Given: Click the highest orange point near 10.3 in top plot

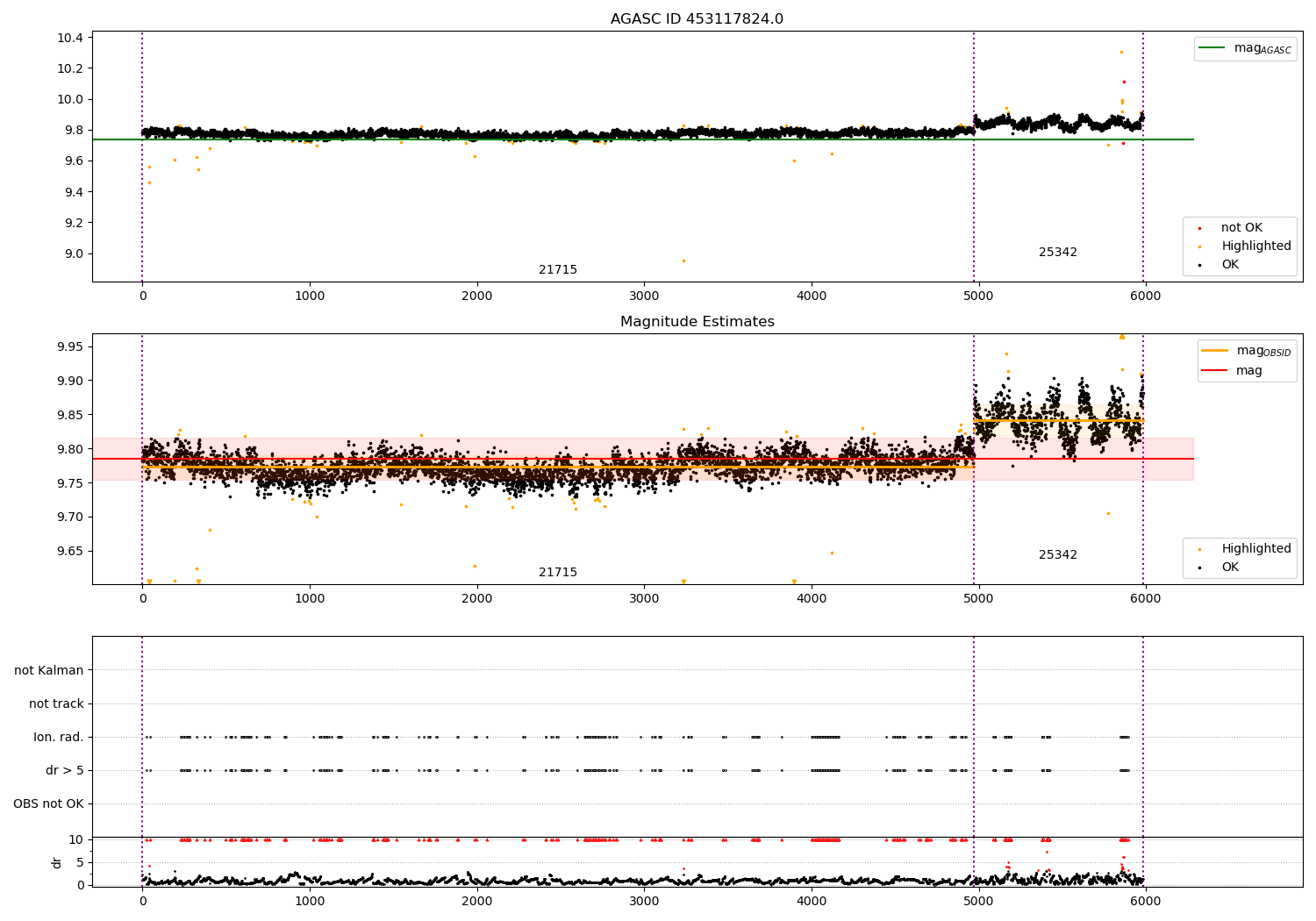Looking at the screenshot, I should [1121, 52].
